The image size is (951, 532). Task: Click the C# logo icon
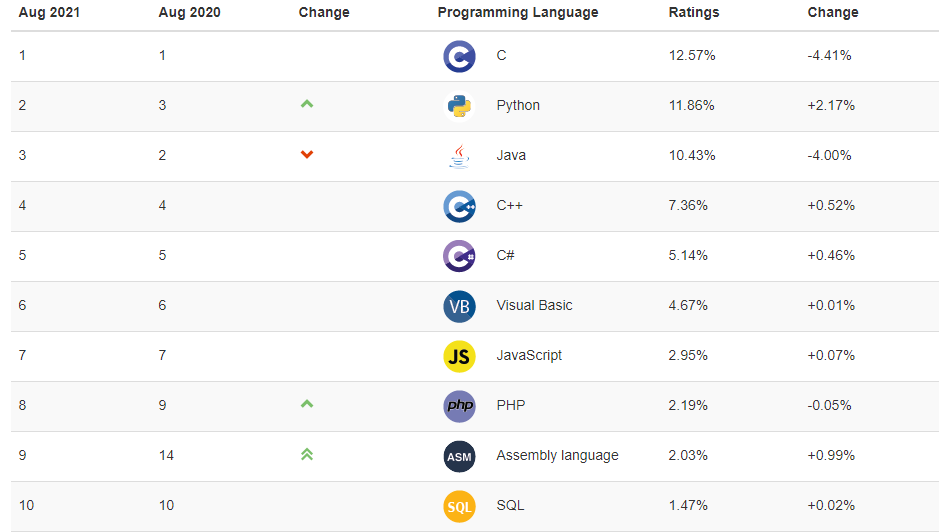tap(459, 256)
